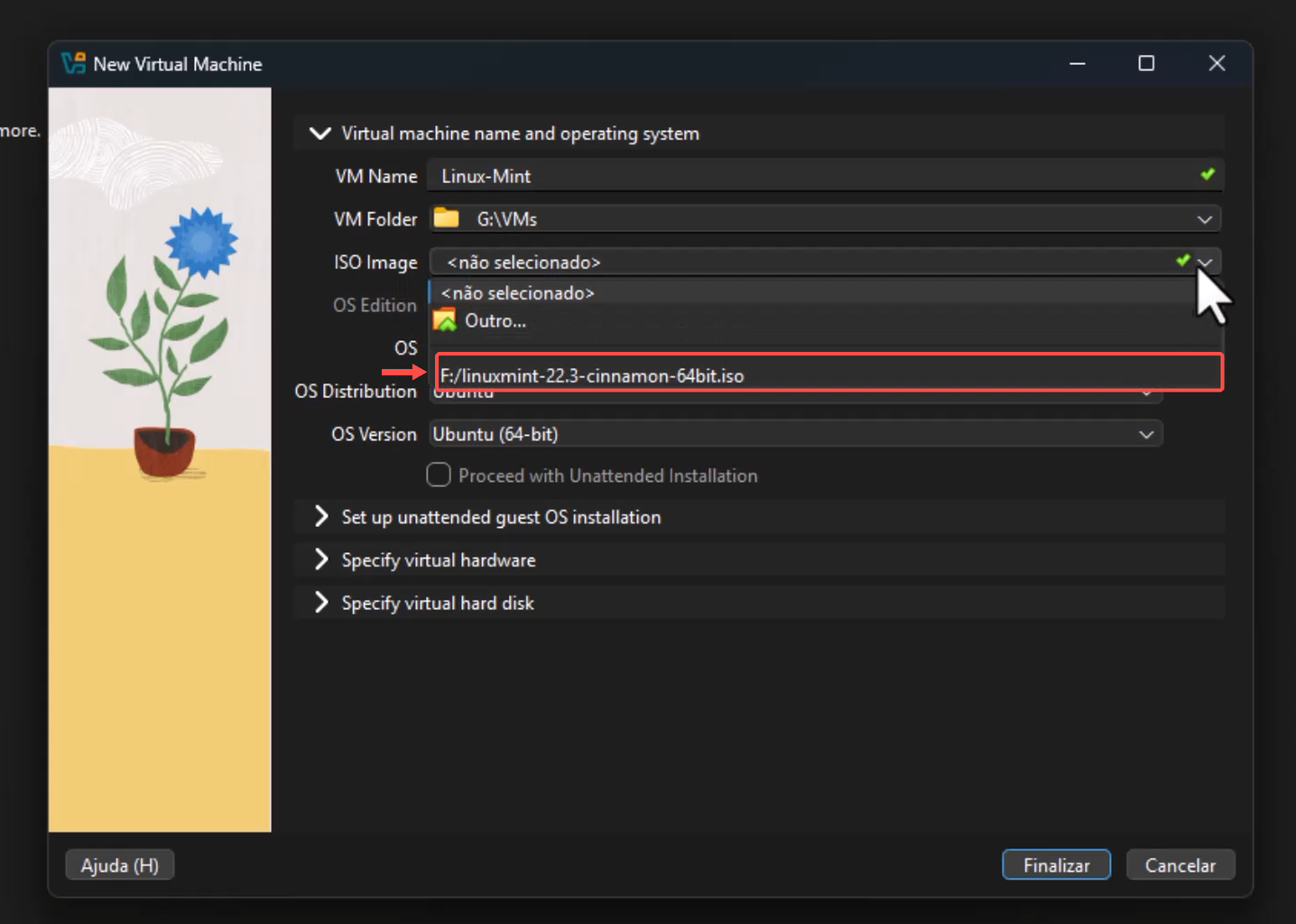Edit the VM Name field Linux-Mint
The image size is (1296, 924).
pyautogui.click(x=825, y=176)
